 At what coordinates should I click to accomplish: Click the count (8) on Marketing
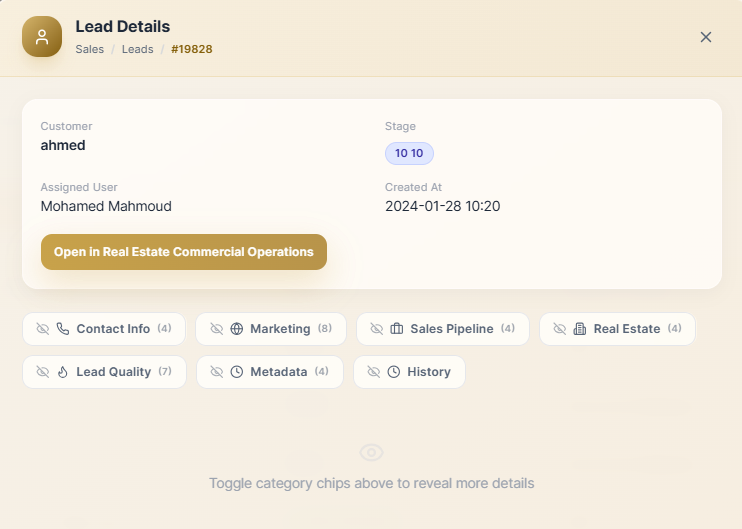[325, 328]
